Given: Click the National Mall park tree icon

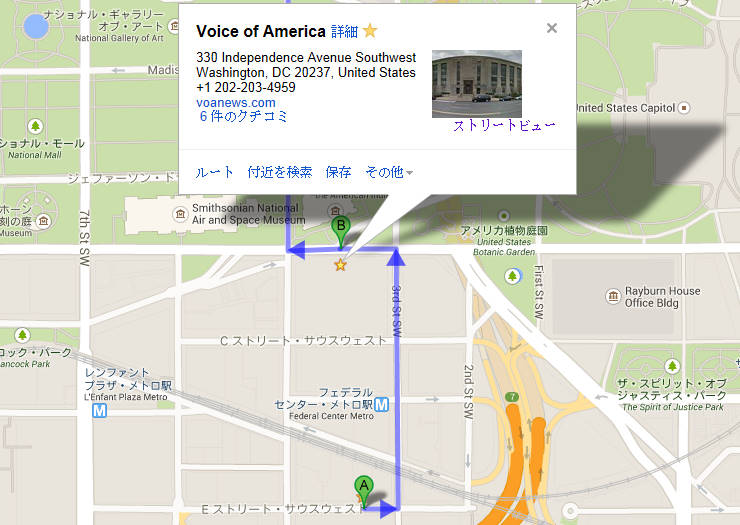Looking at the screenshot, I should pyautogui.click(x=35, y=126).
